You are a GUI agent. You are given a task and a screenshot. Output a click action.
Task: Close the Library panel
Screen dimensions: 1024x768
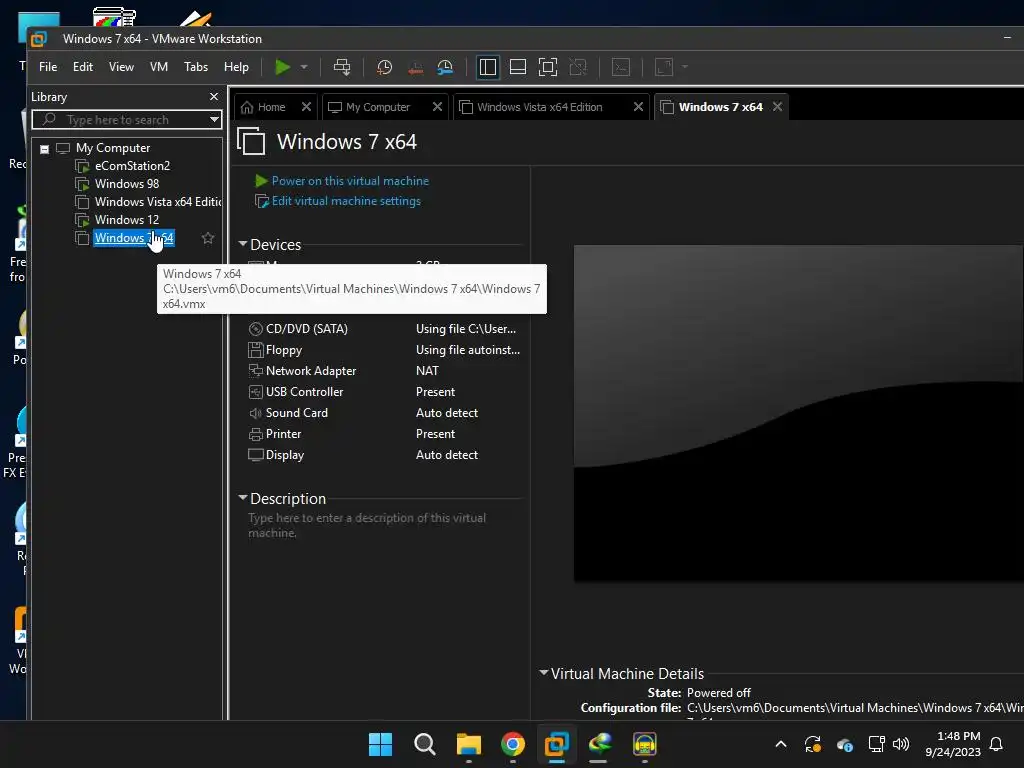(214, 97)
